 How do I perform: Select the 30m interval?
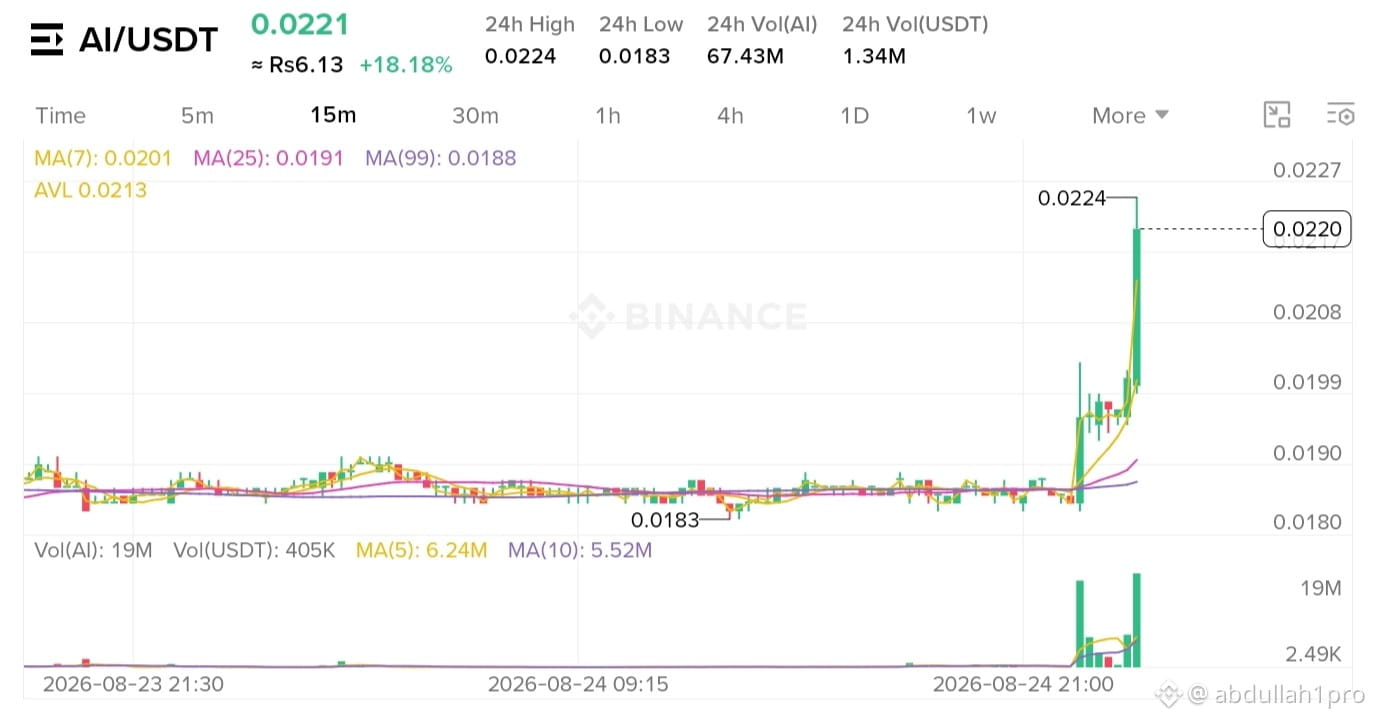(x=475, y=115)
